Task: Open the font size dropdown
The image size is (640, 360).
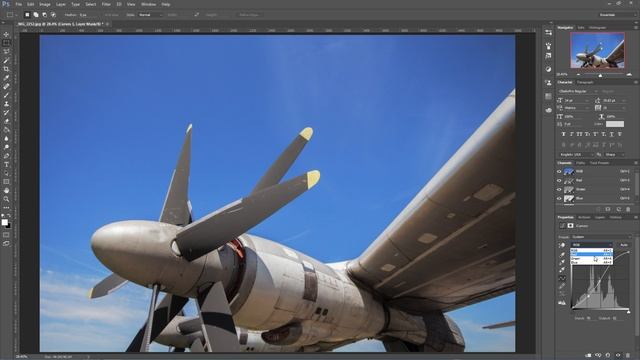Action: (x=576, y=100)
